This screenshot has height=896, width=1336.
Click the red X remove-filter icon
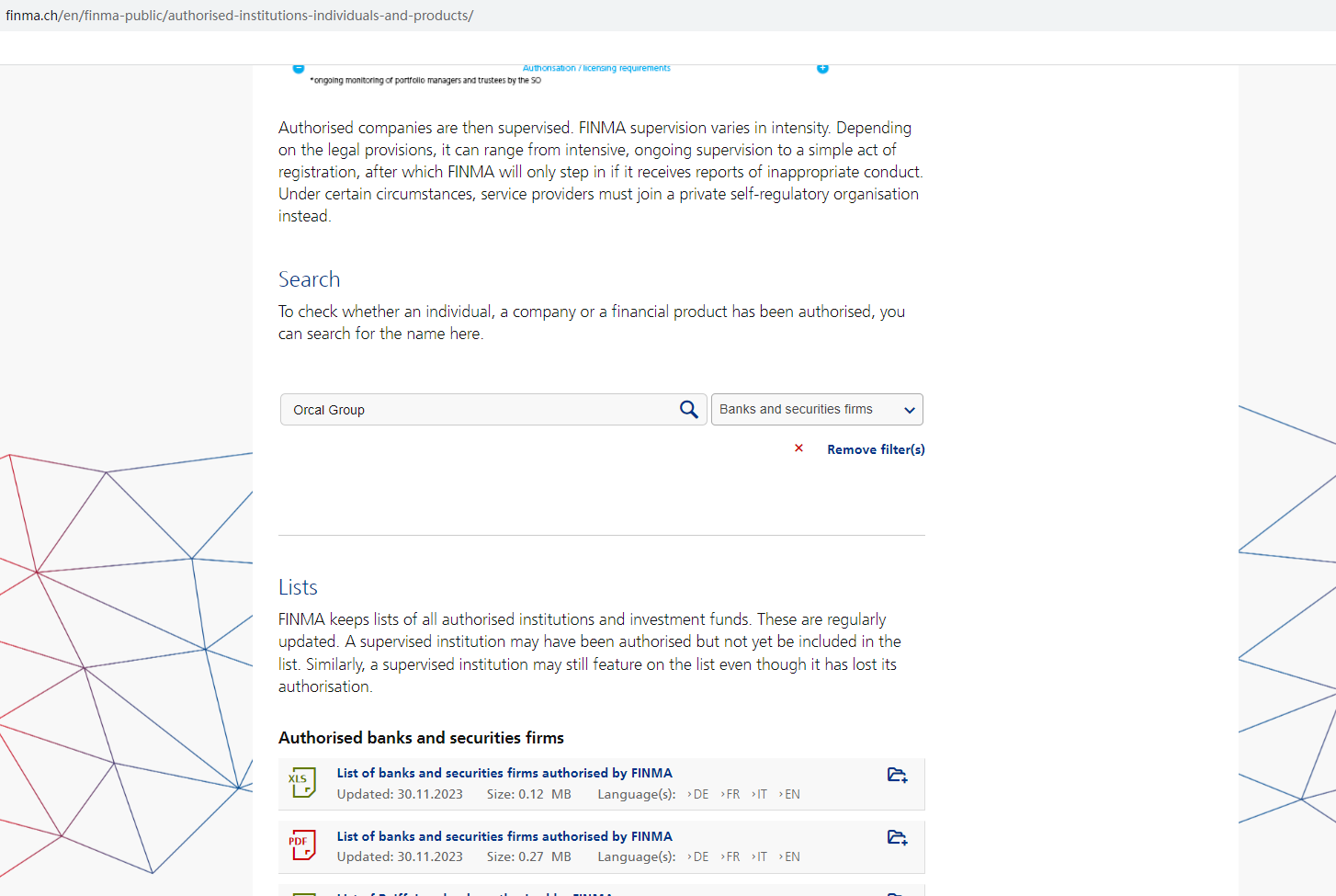click(798, 448)
